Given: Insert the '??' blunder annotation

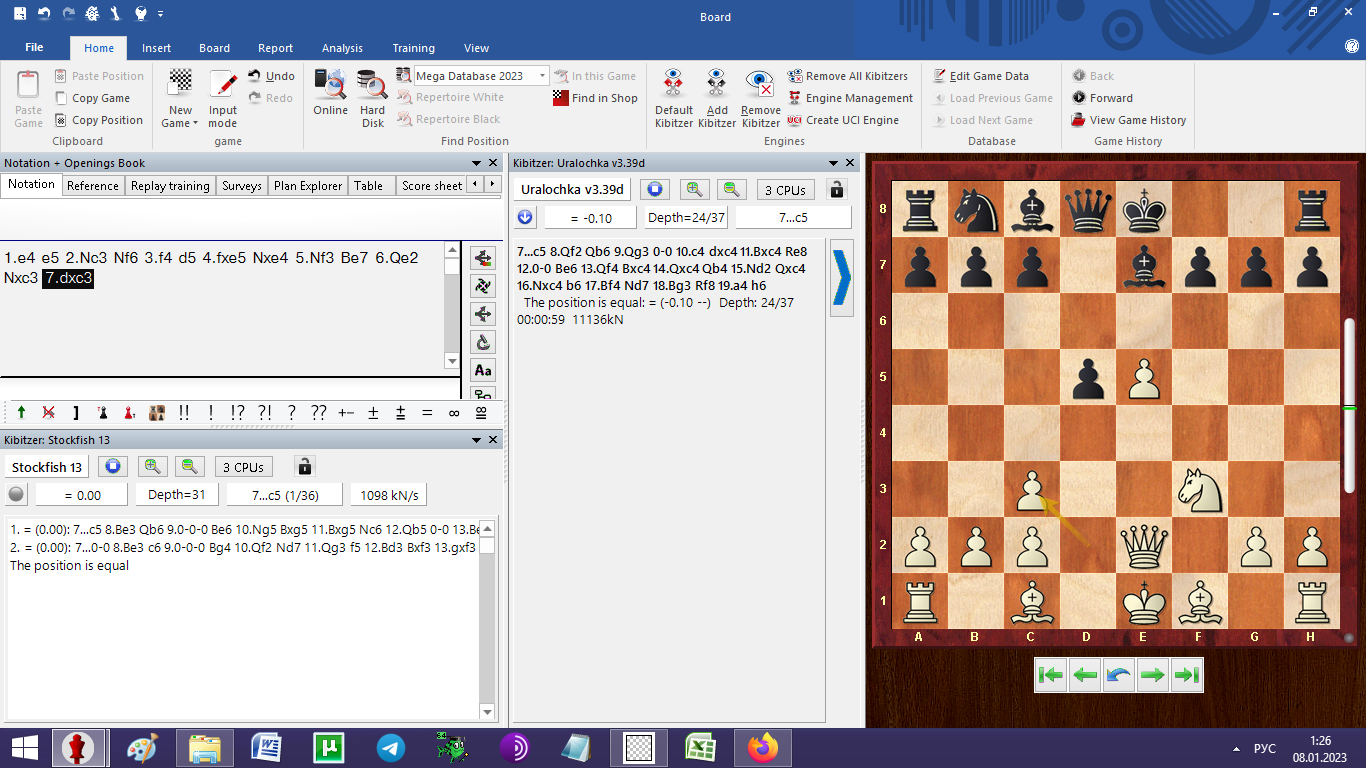Looking at the screenshot, I should (x=318, y=412).
